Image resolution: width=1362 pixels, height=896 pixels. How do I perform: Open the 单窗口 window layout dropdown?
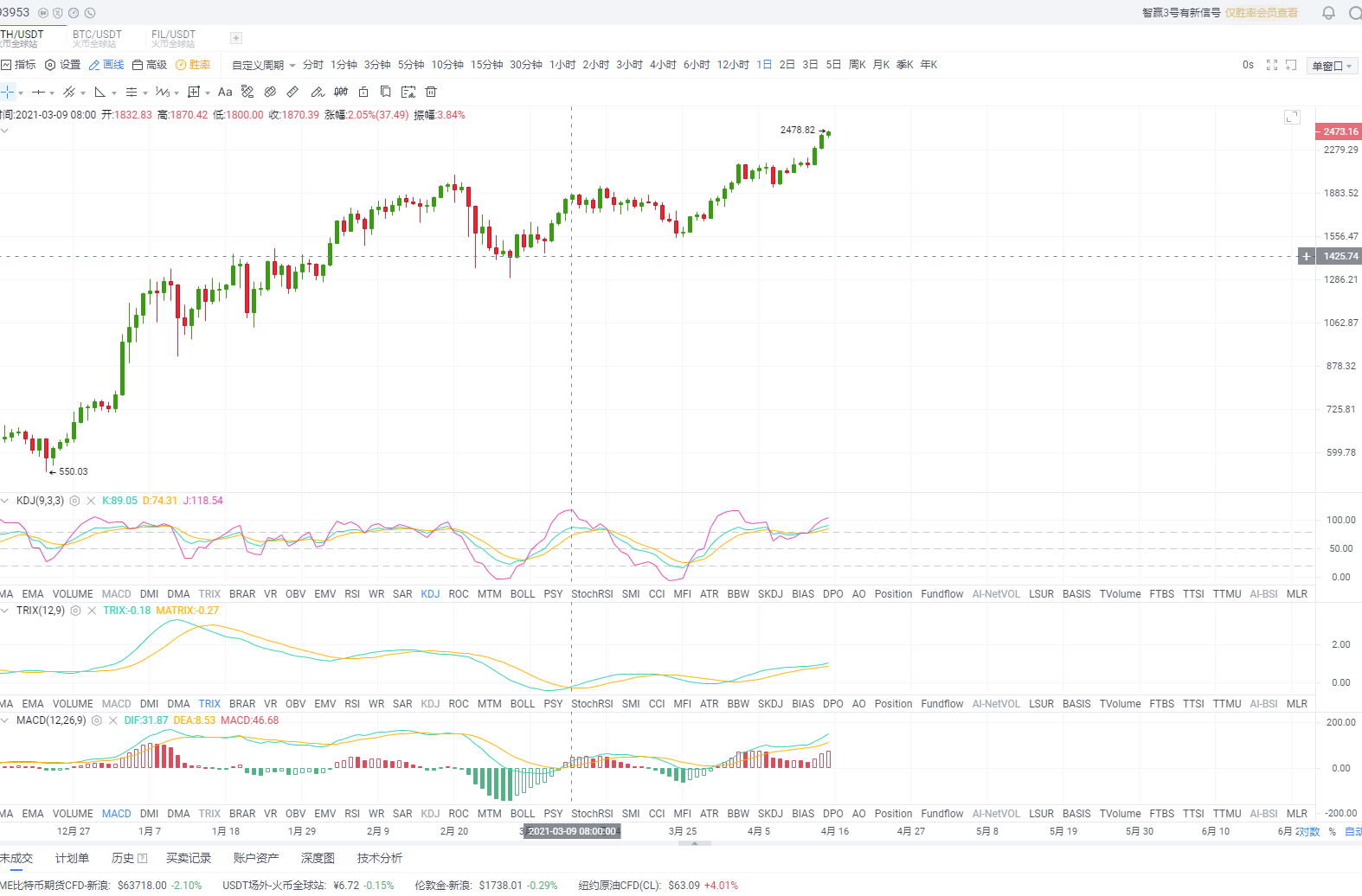(1331, 66)
